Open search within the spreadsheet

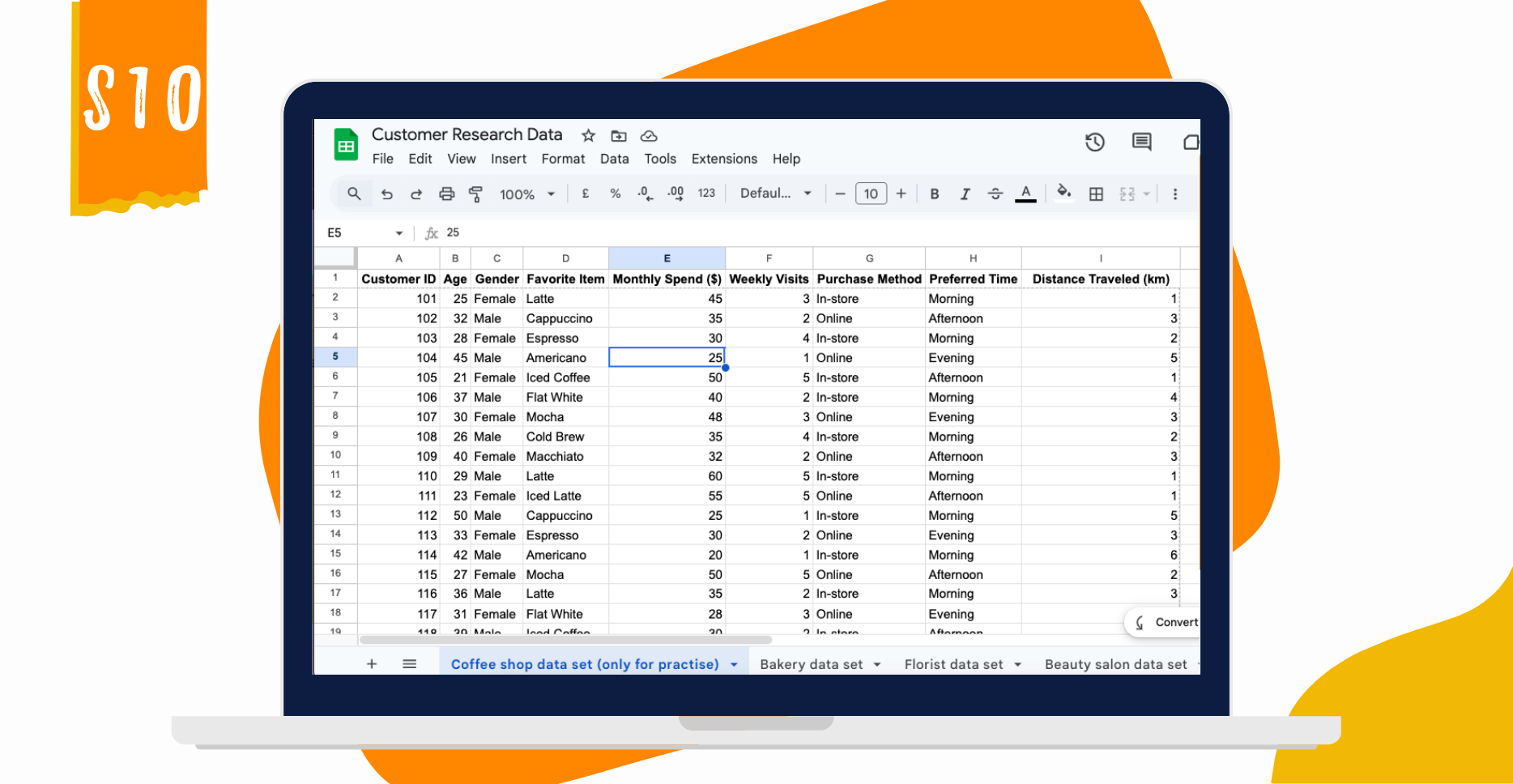click(x=353, y=194)
